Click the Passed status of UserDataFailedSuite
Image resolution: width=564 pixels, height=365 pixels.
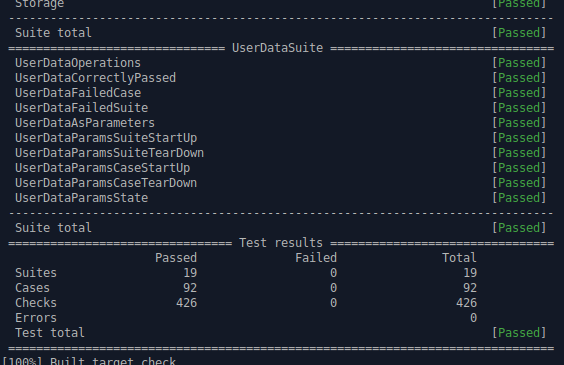click(x=519, y=108)
